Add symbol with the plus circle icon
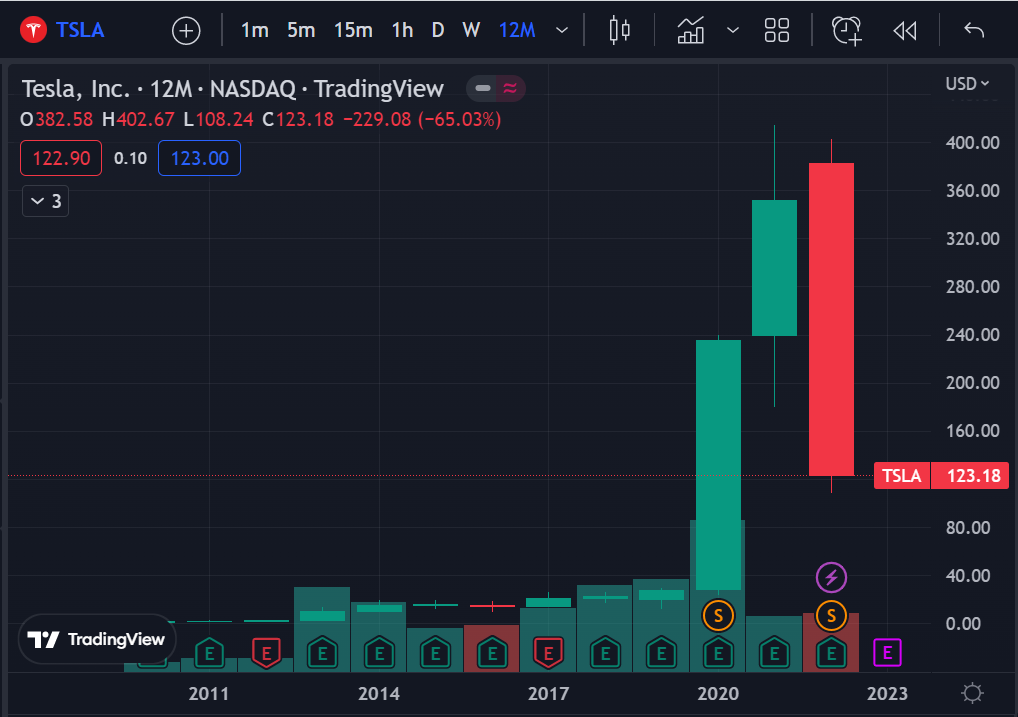Image resolution: width=1018 pixels, height=717 pixels. [186, 31]
